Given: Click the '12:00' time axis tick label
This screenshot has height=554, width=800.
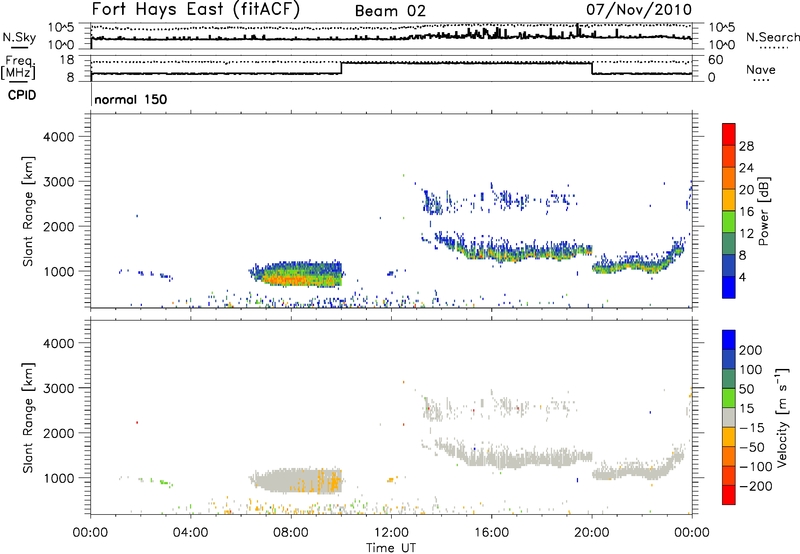Looking at the screenshot, I should click(x=391, y=533).
